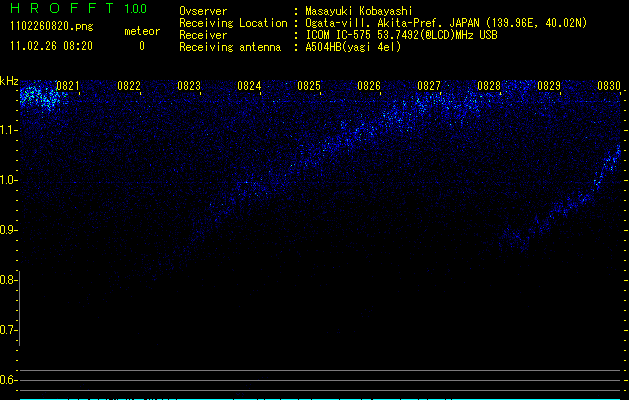The image size is (629, 400).
Task: Click the 0.8 kHz axis label
Action: click(x=8, y=280)
